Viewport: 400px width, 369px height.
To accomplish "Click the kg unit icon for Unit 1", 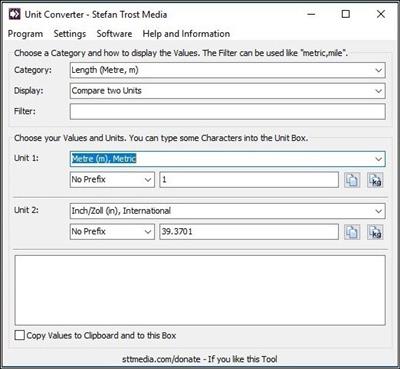I will (x=375, y=180).
